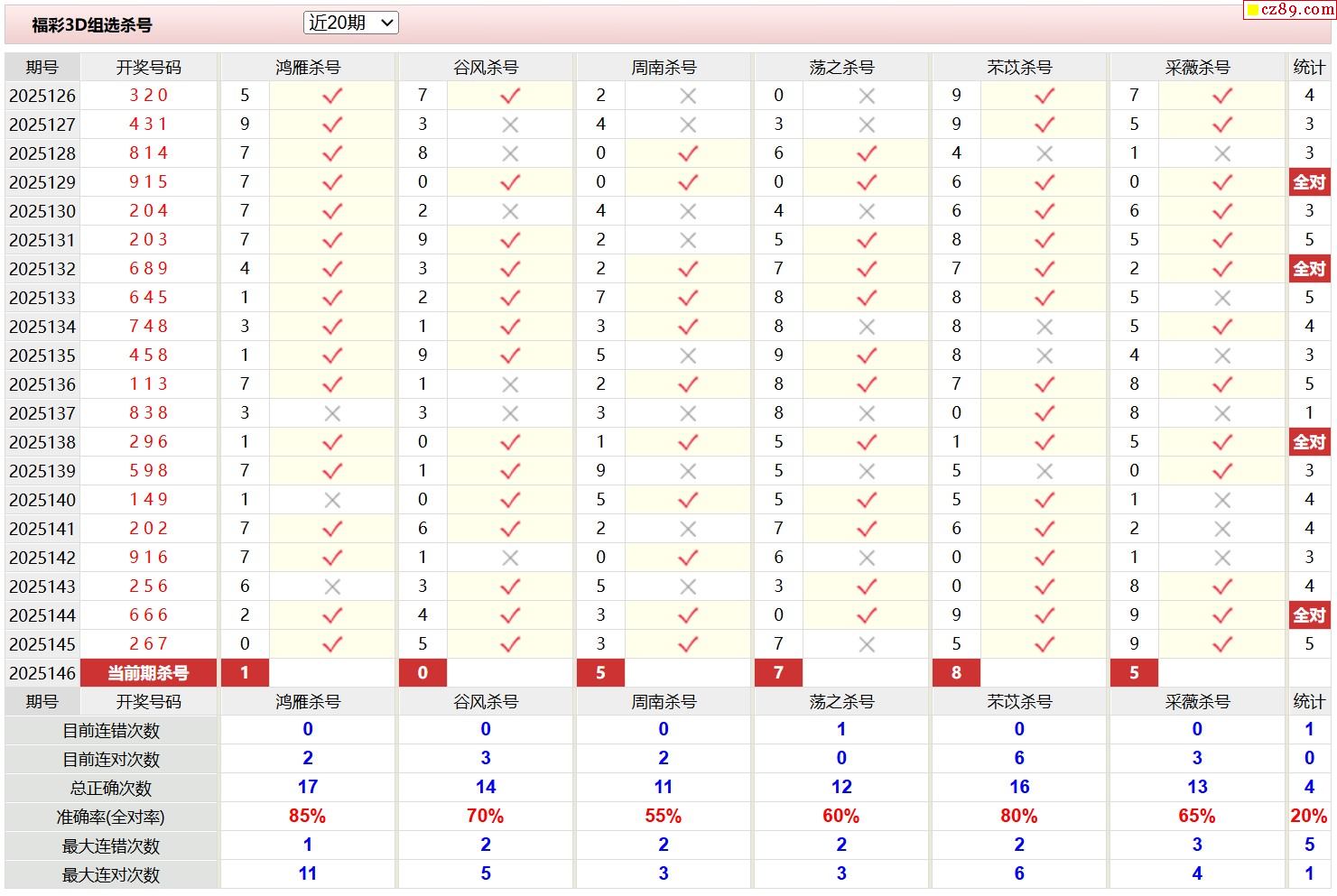The width and height of the screenshot is (1337, 896).
Task: Click 芣苡 current kill number 8 badge
Action: (956, 673)
